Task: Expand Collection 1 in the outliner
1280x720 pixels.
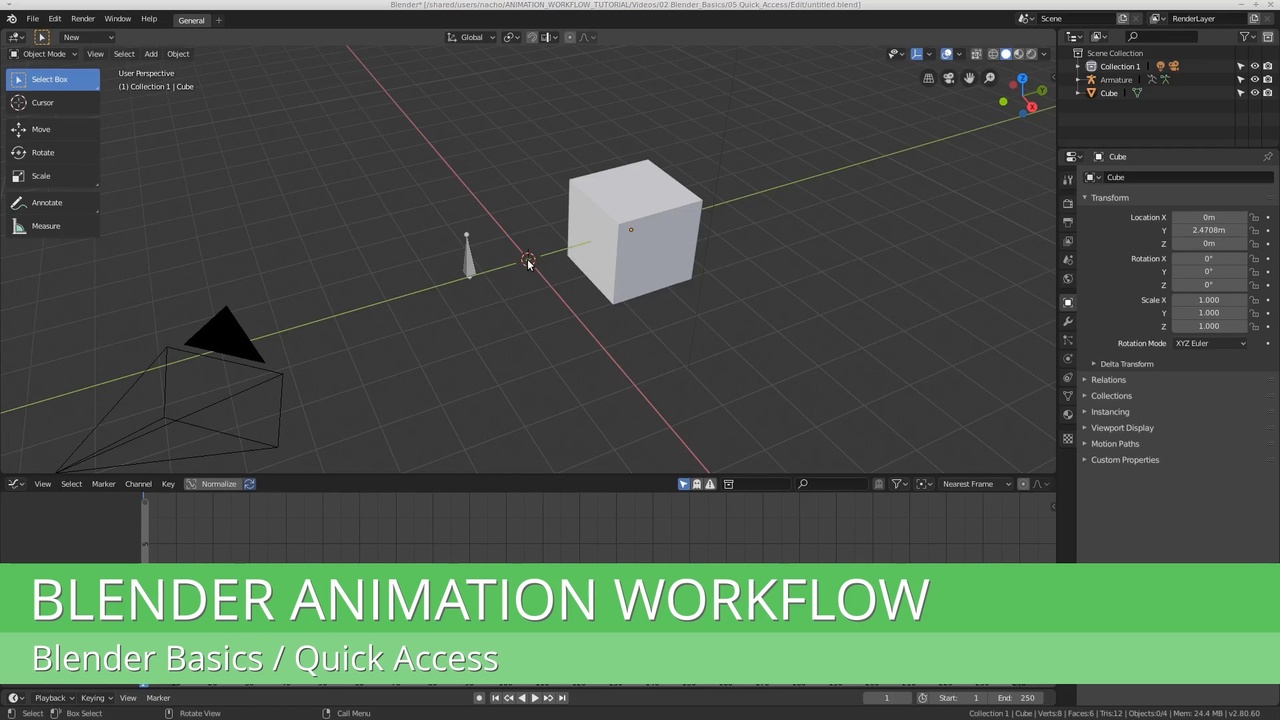Action: pyautogui.click(x=1078, y=67)
